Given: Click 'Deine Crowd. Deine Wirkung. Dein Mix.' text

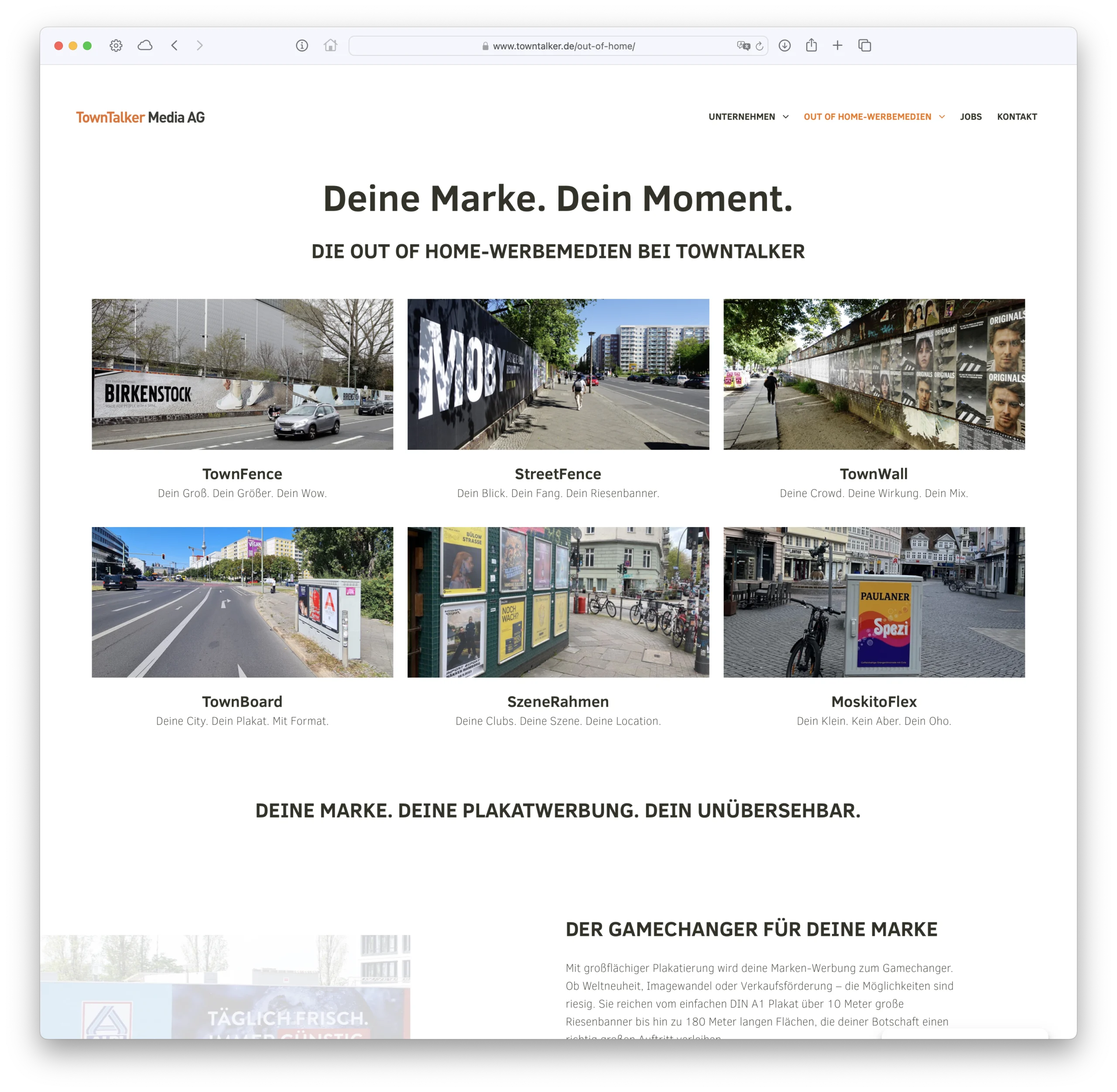Looking at the screenshot, I should [874, 493].
